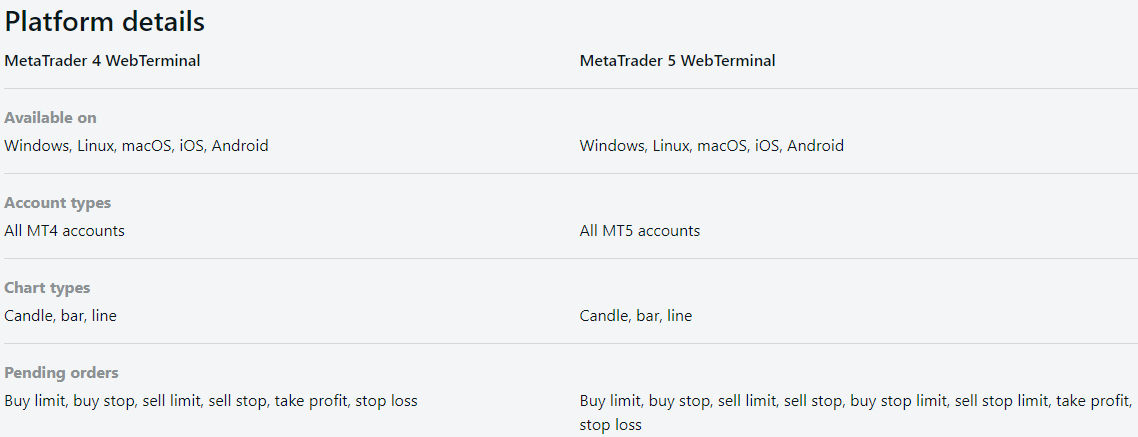Click MetaTrader 4 chart types value
This screenshot has height=437, width=1138.
60,315
